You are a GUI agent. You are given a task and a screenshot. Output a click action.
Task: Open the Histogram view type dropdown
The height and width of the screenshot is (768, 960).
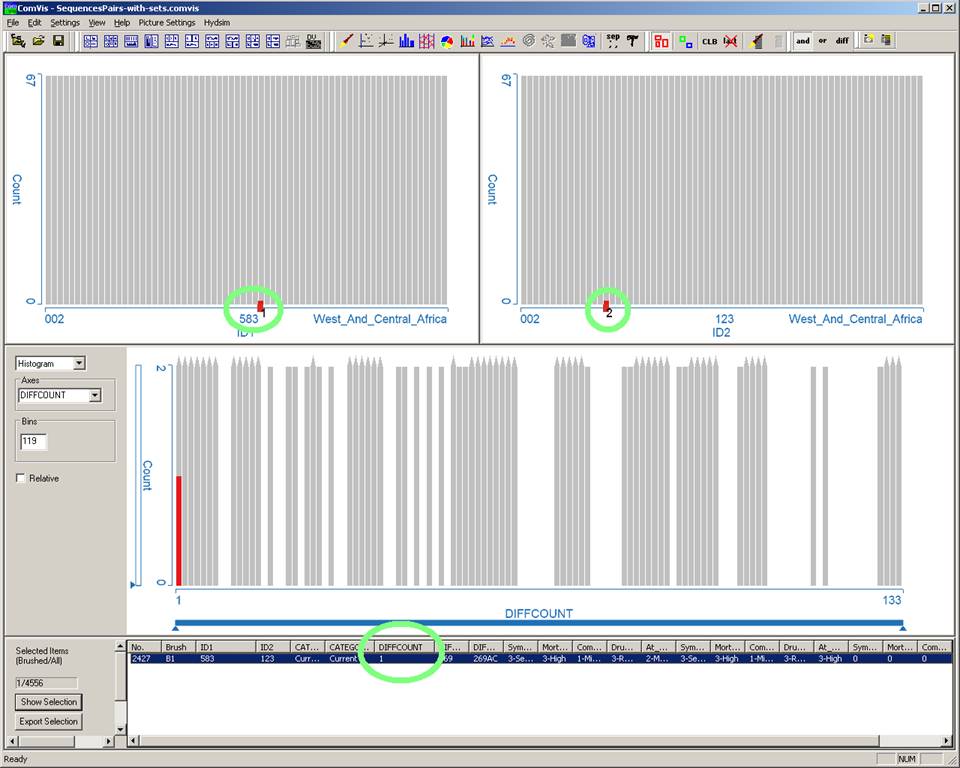(x=80, y=364)
